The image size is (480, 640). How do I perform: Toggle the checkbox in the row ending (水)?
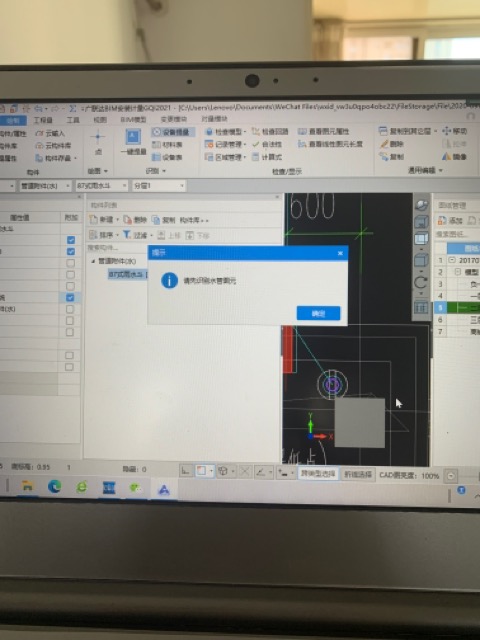[70, 309]
